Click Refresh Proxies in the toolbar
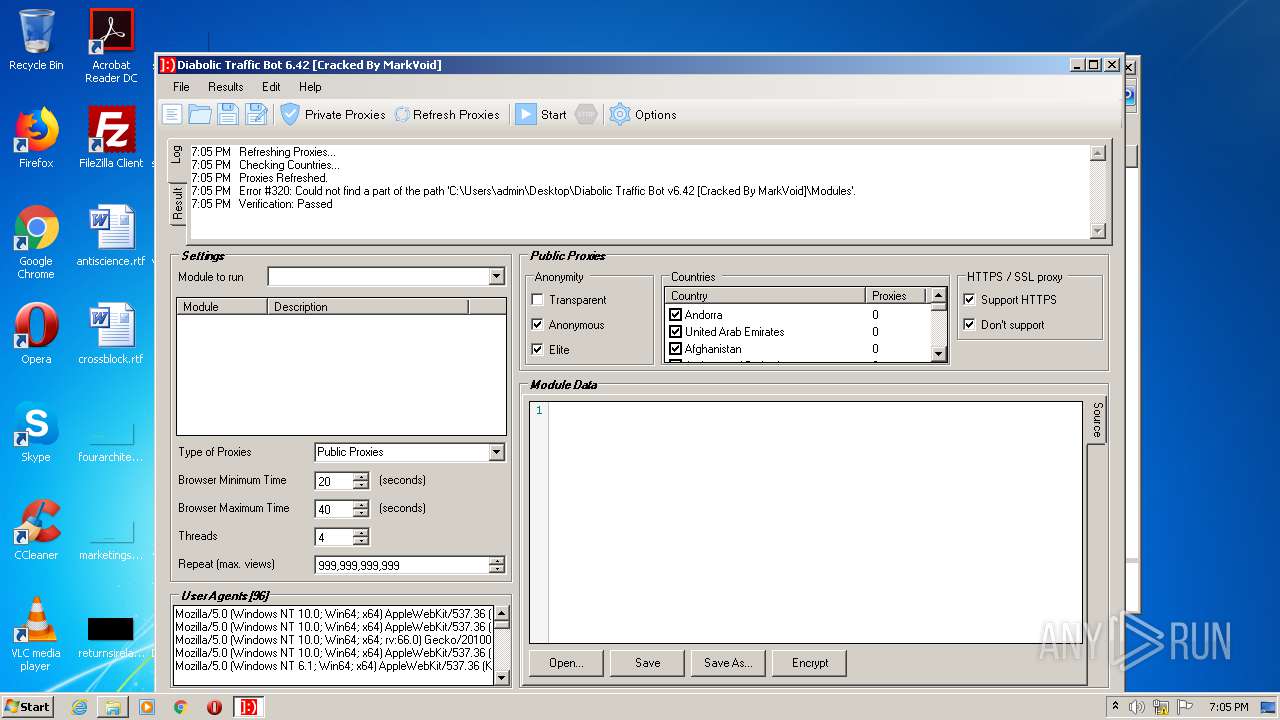This screenshot has height=720, width=1280. click(447, 114)
